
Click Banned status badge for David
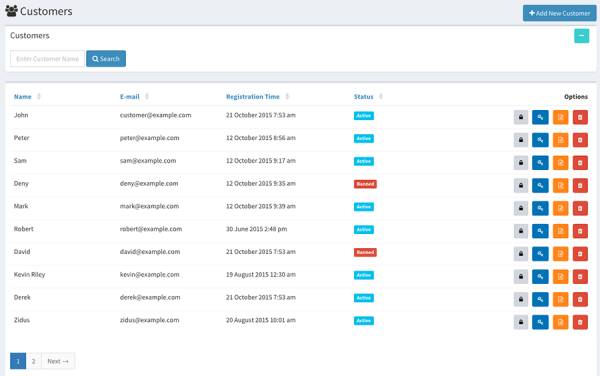[x=365, y=252]
